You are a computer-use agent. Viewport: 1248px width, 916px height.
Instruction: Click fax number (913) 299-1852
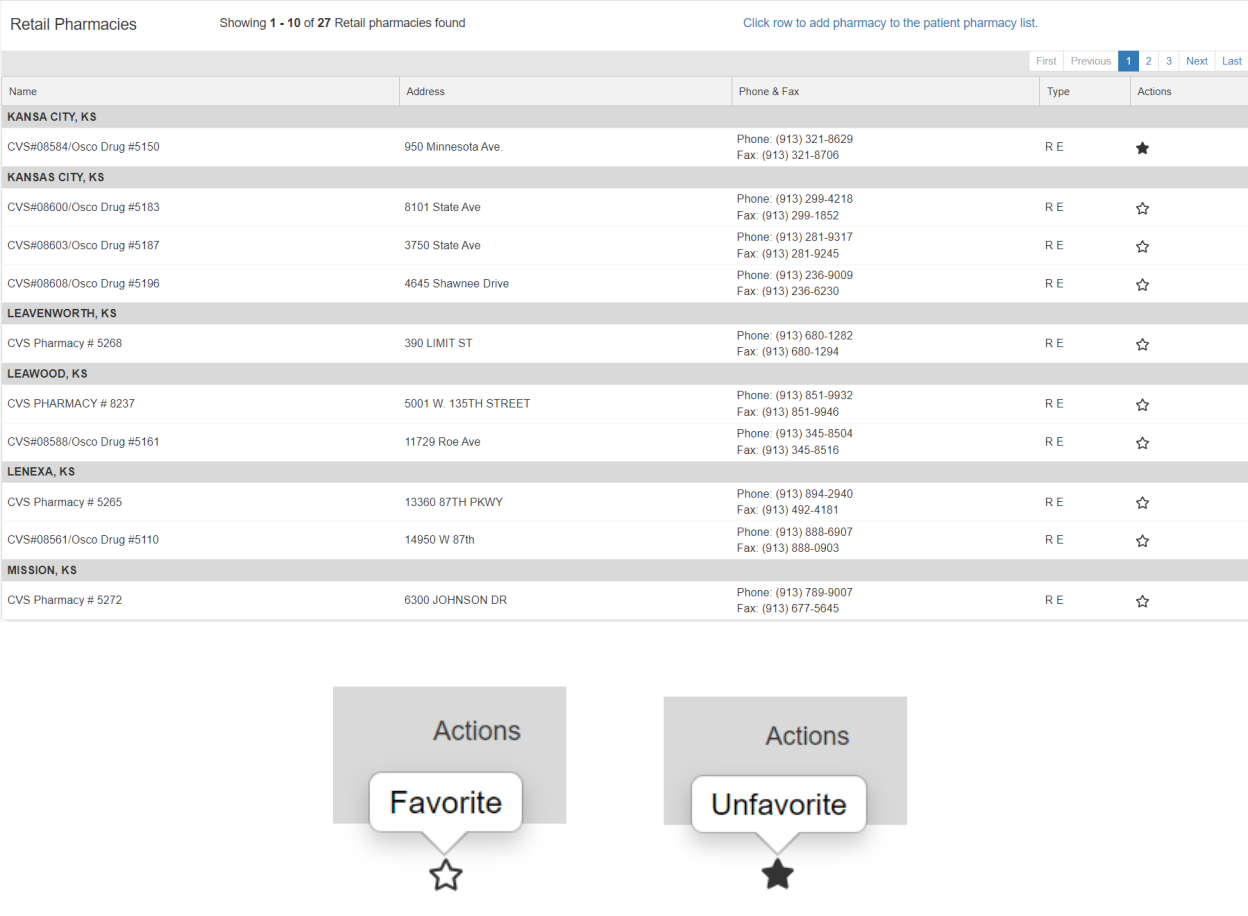pos(800,215)
